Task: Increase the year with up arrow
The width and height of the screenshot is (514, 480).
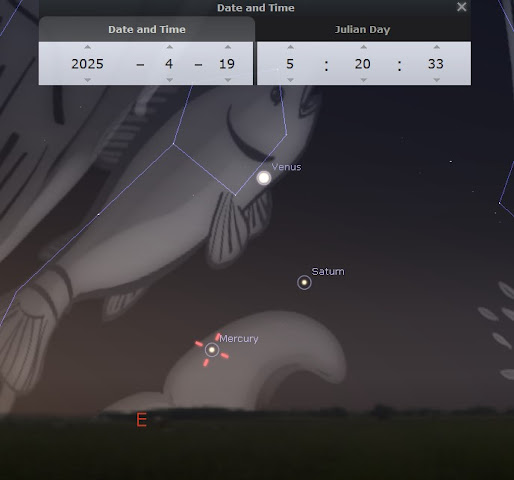Action: pyautogui.click(x=87, y=47)
